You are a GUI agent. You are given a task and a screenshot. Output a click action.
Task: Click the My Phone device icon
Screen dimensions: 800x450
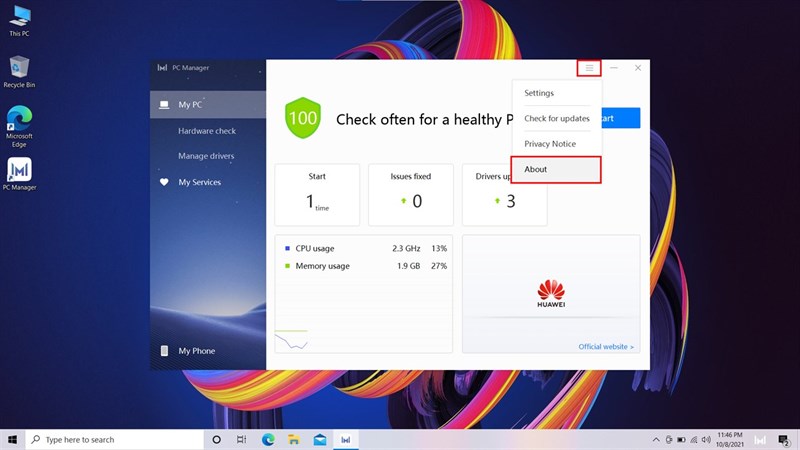coord(164,351)
